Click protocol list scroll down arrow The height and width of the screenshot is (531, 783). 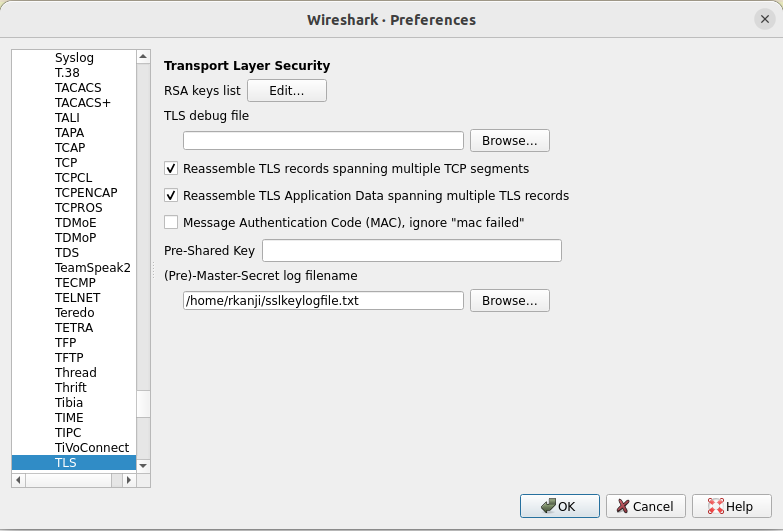point(143,466)
